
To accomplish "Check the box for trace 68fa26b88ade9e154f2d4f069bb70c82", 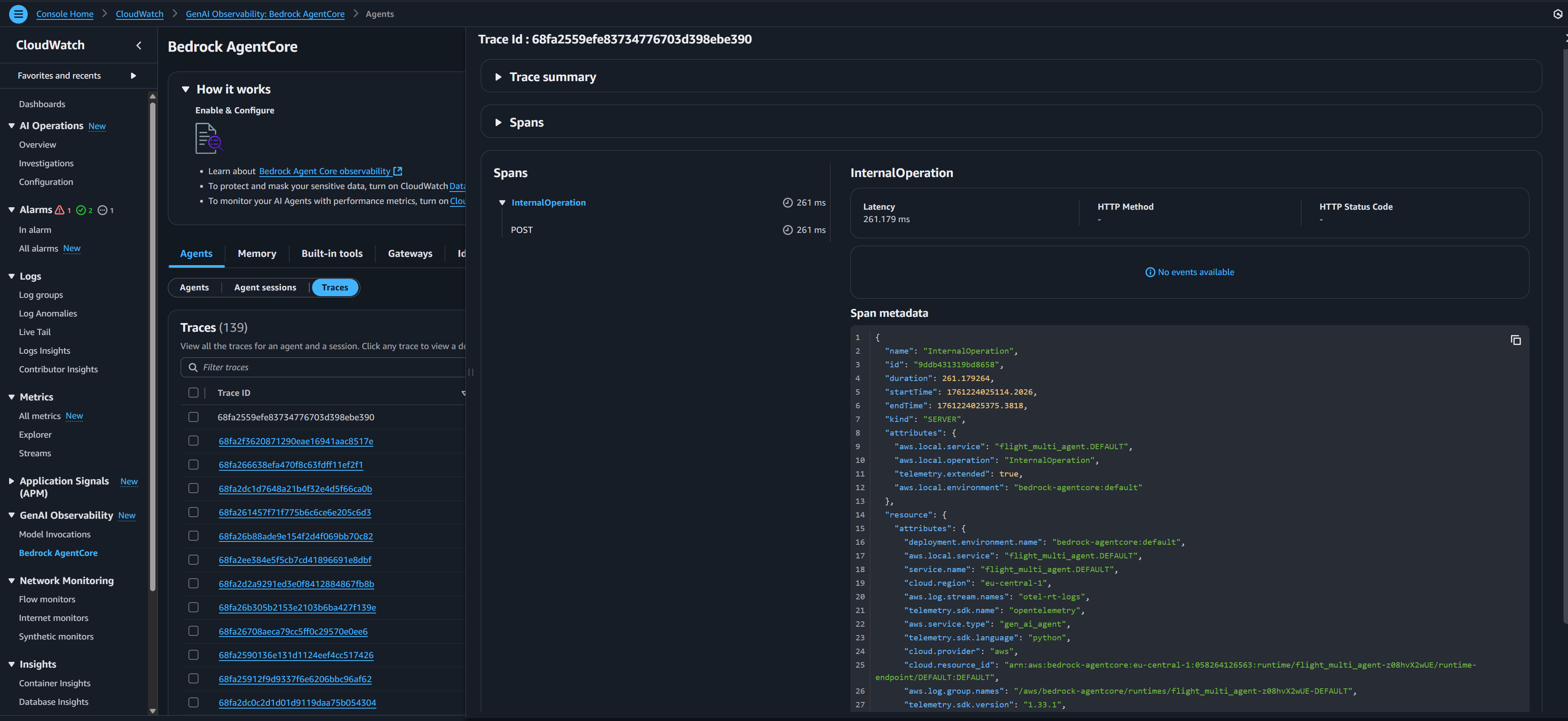I will 193,536.
